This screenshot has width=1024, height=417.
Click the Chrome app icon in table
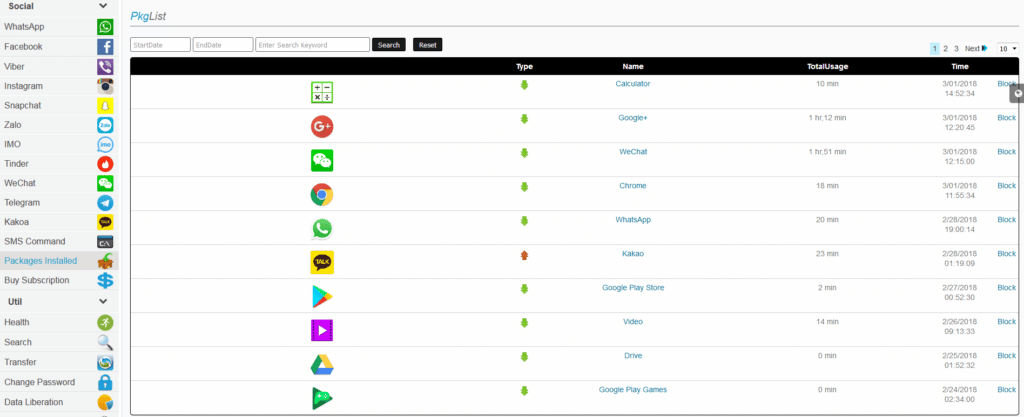coord(322,194)
